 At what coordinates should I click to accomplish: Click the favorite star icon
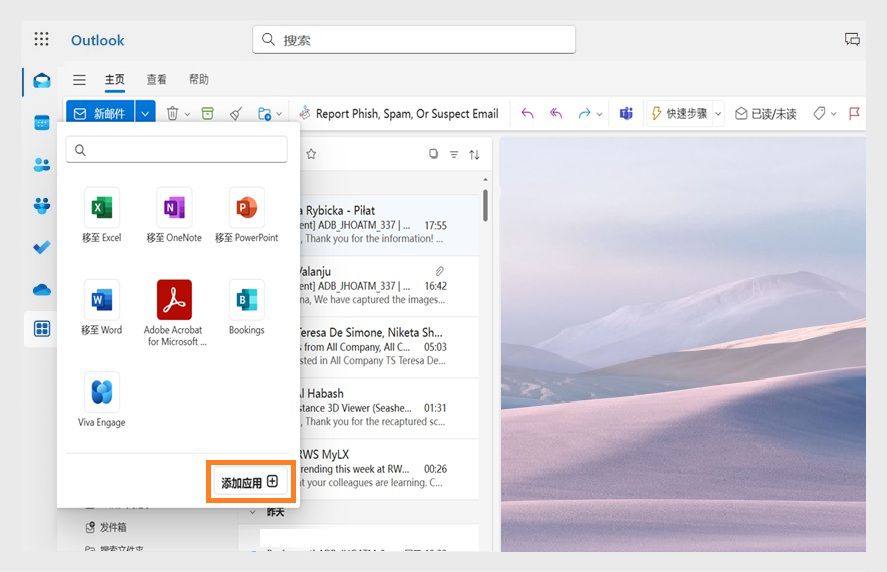(311, 154)
